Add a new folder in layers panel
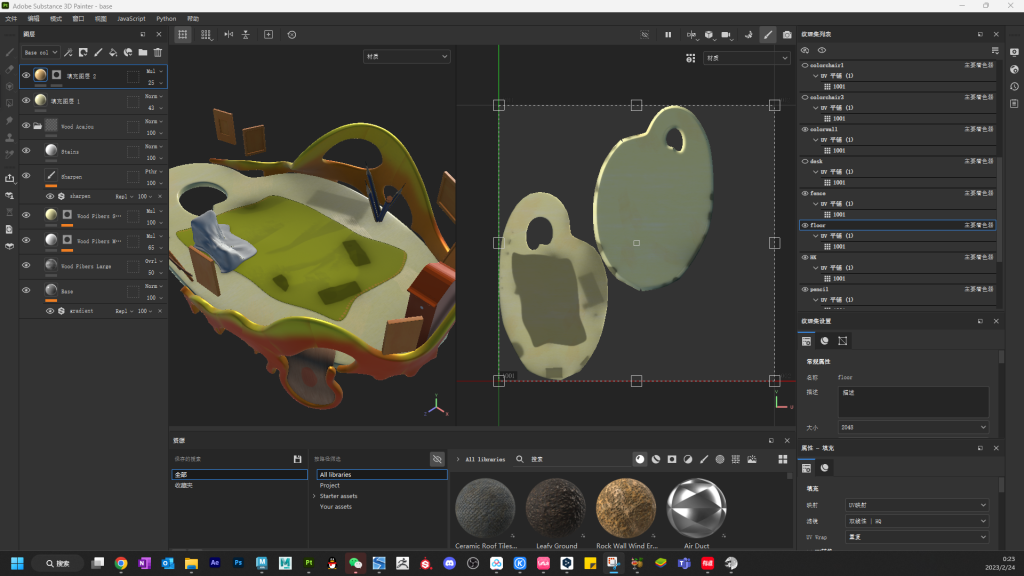This screenshot has height=576, width=1024. (143, 52)
